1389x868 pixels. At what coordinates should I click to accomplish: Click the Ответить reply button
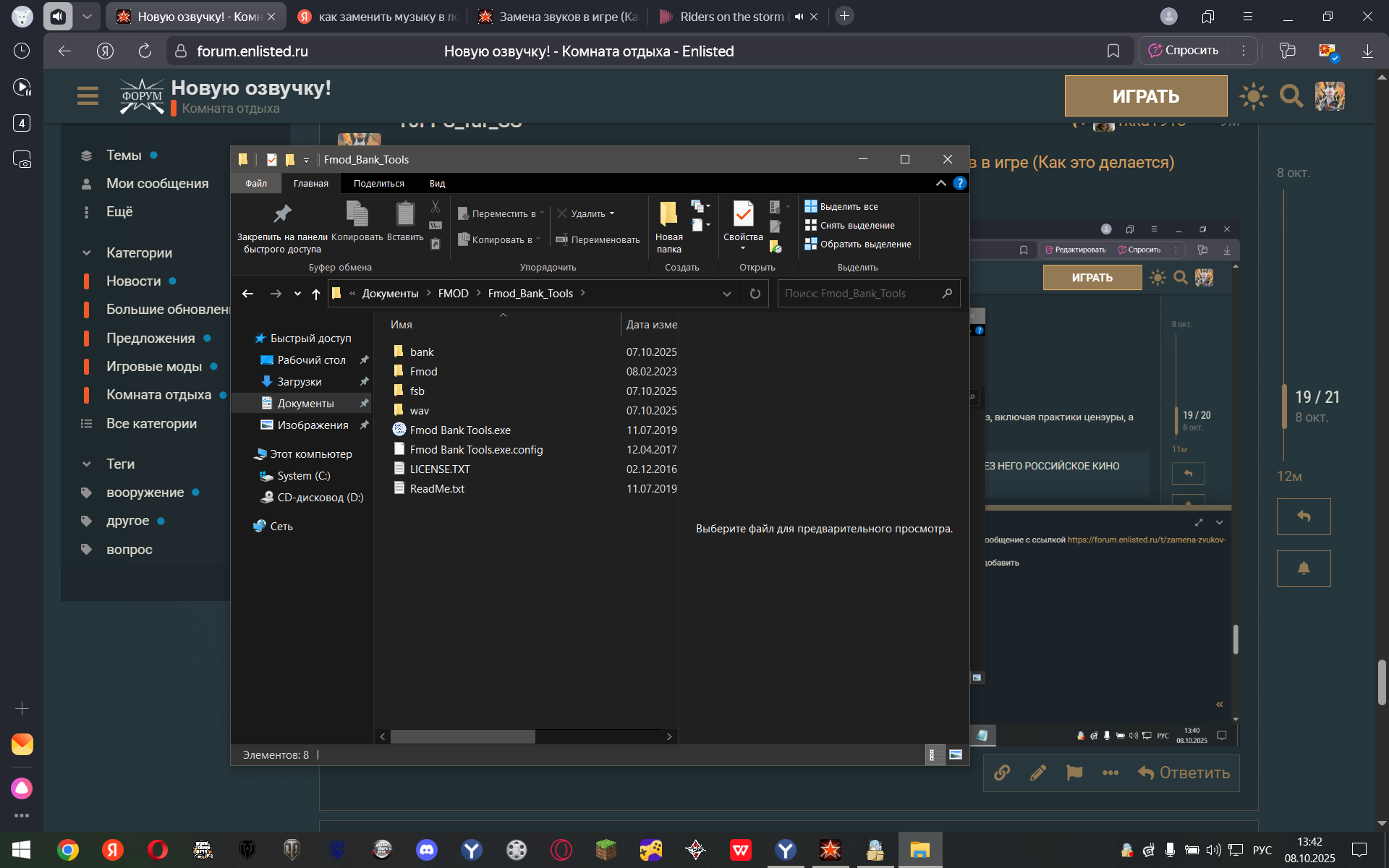(1184, 773)
